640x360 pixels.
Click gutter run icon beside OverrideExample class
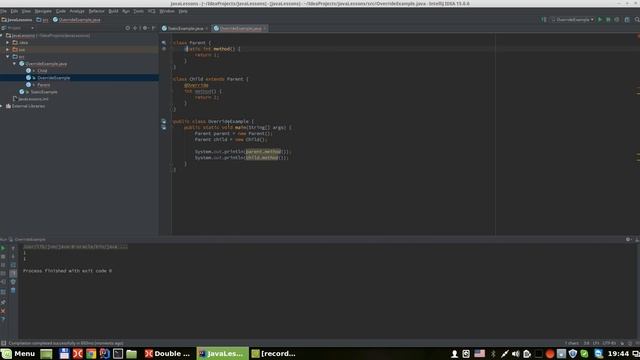164,121
